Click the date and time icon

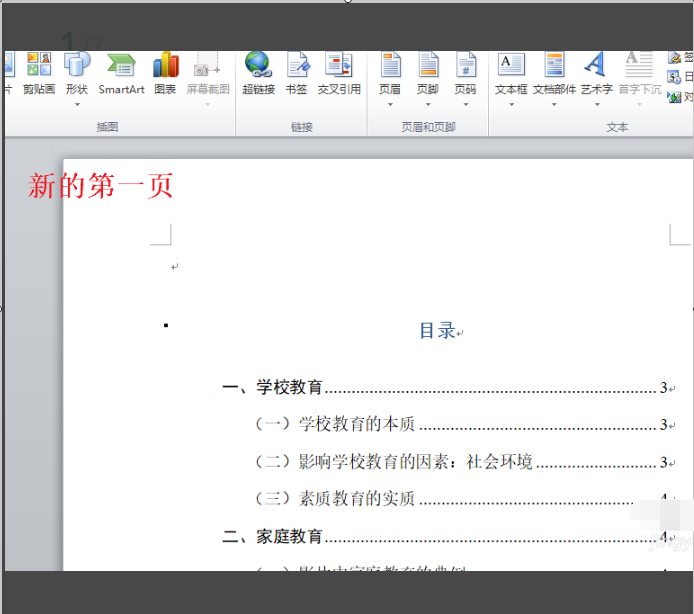[674, 77]
